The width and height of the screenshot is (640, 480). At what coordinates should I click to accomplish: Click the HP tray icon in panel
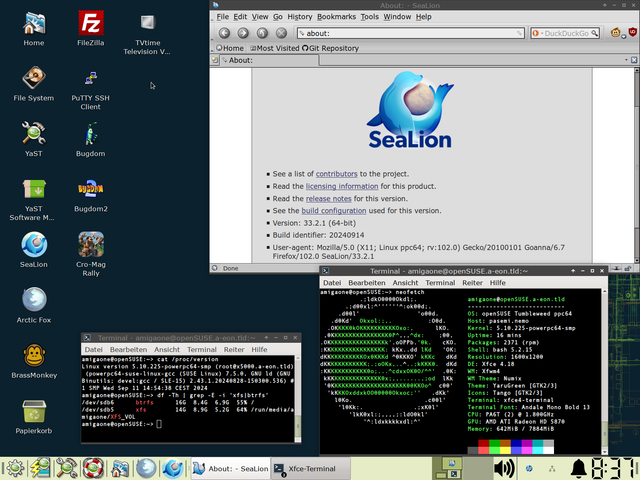click(x=529, y=469)
